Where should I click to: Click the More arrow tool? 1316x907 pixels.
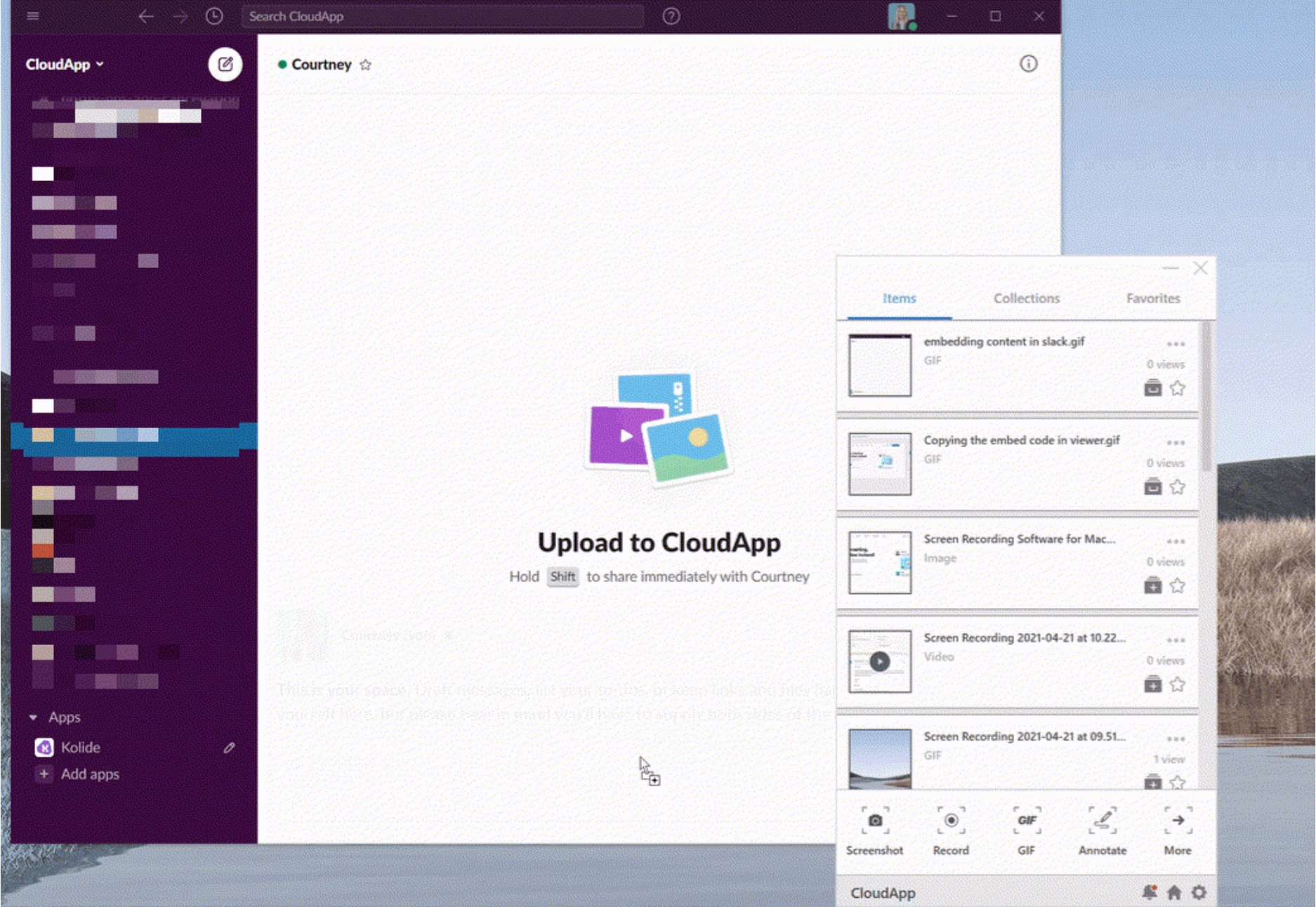1178,831
